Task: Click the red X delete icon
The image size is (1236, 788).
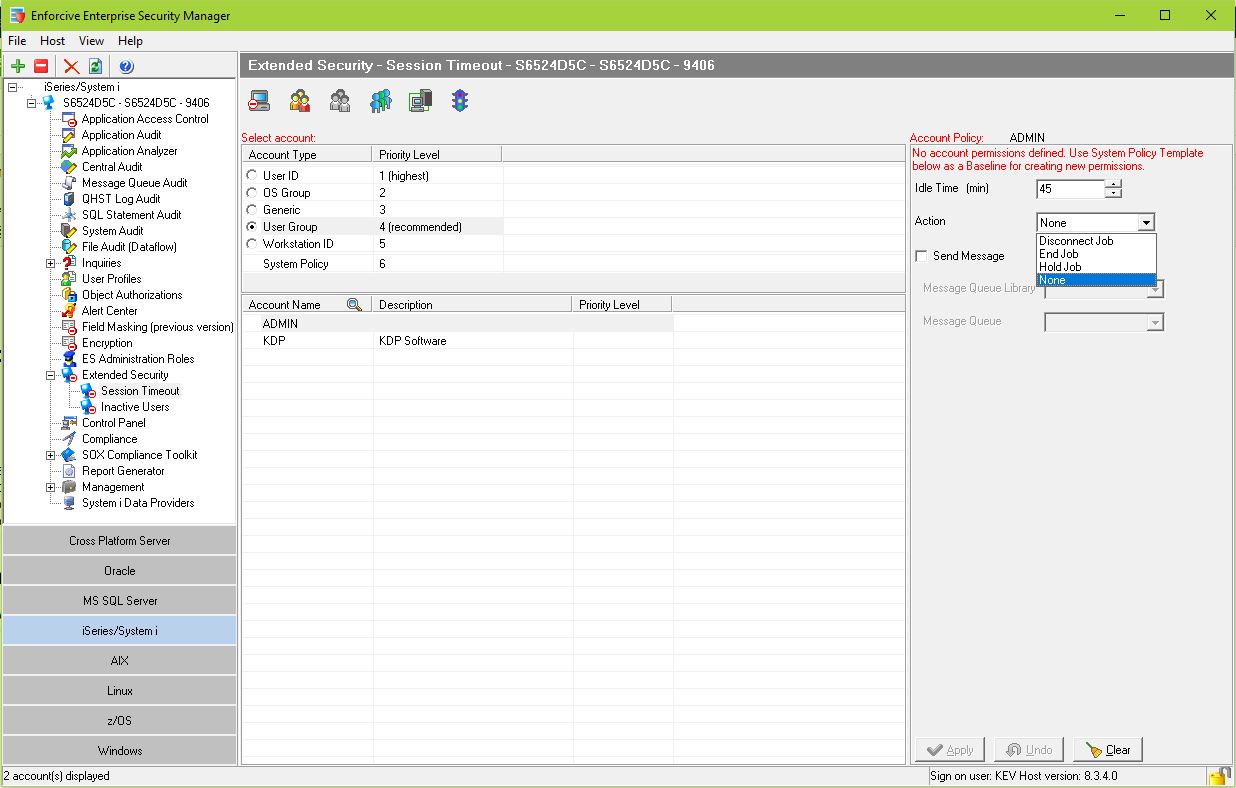Action: pos(71,66)
